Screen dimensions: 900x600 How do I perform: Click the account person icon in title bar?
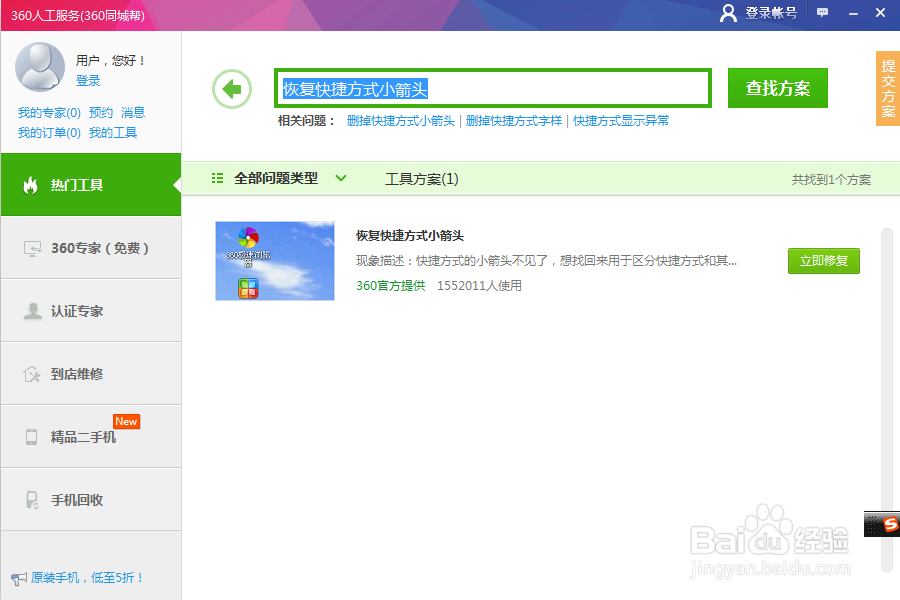point(728,13)
